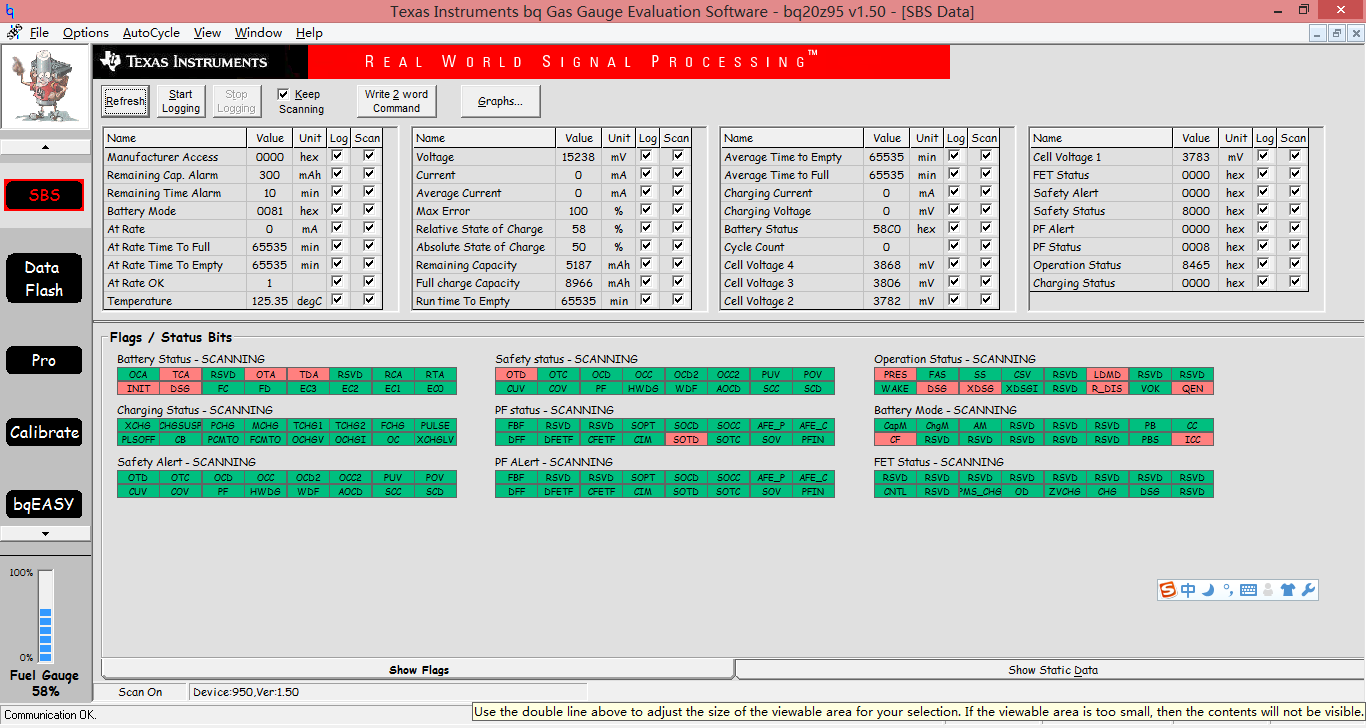This screenshot has width=1366, height=728.
Task: Click the bq application icon in title bar
Action: [x=10, y=11]
